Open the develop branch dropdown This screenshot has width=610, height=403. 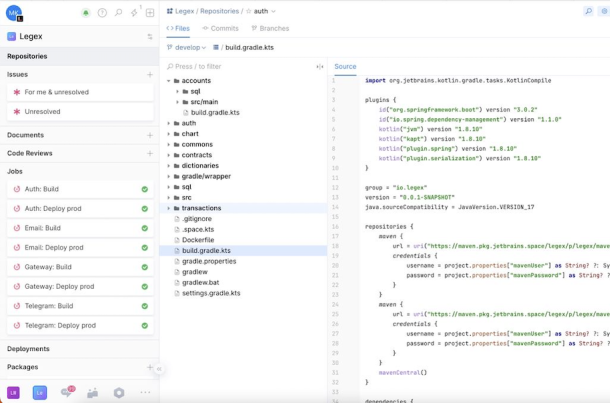pos(187,47)
